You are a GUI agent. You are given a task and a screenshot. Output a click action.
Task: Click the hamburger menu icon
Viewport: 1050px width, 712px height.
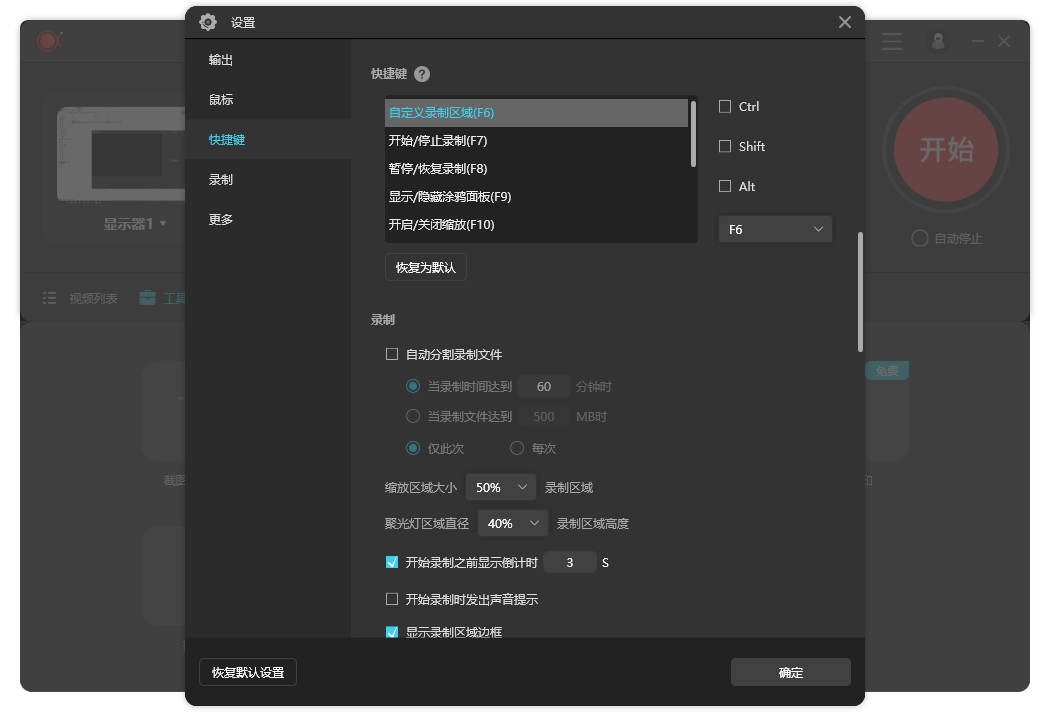pos(891,41)
